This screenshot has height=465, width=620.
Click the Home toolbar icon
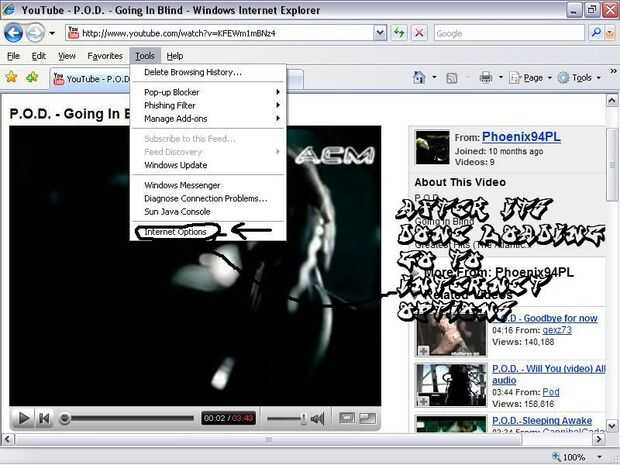419,78
